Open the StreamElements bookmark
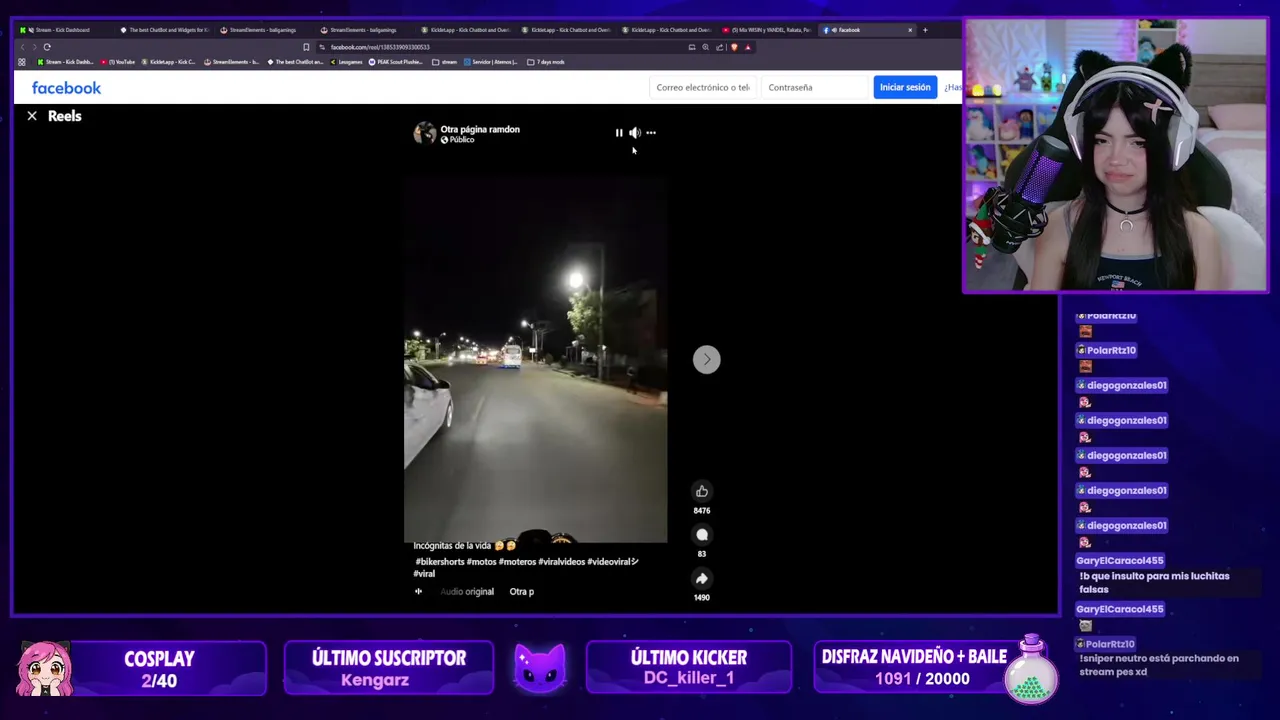 click(x=232, y=62)
